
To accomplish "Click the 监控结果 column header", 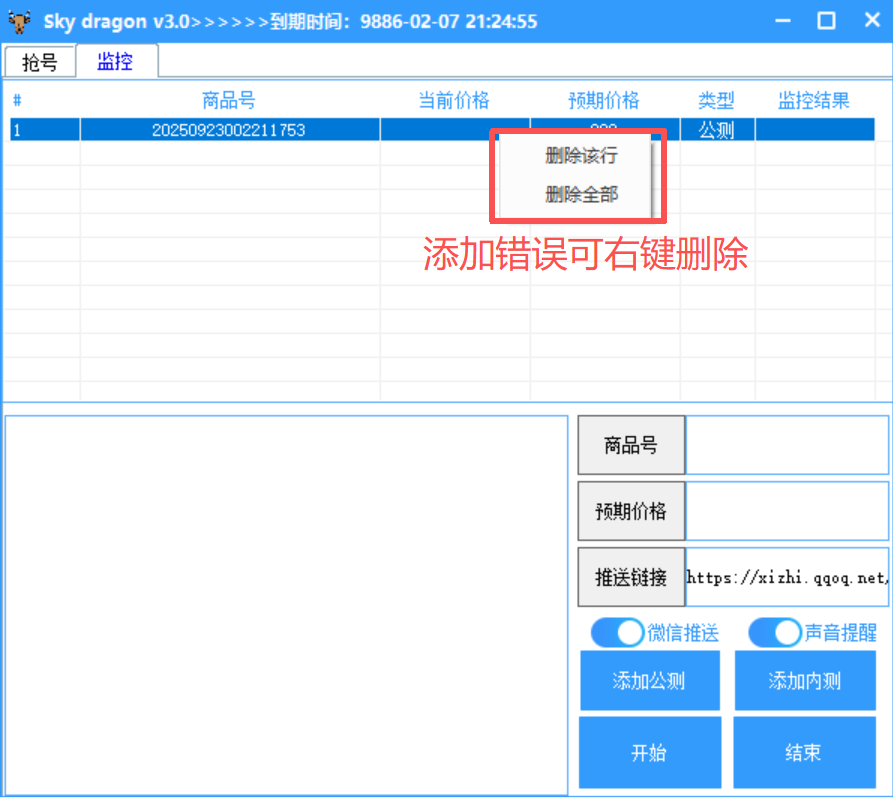I will click(x=813, y=99).
